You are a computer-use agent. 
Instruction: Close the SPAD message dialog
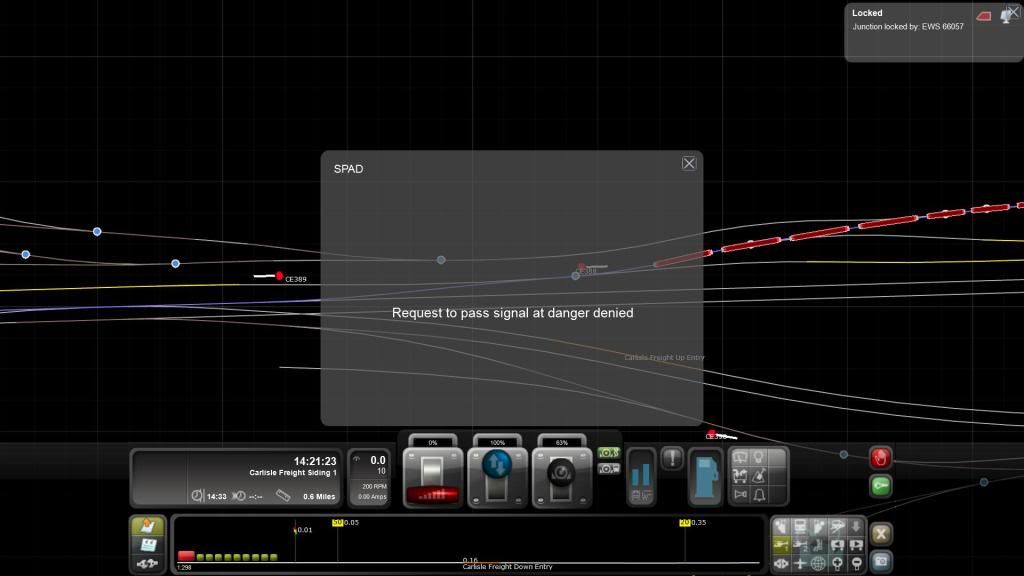click(x=688, y=163)
